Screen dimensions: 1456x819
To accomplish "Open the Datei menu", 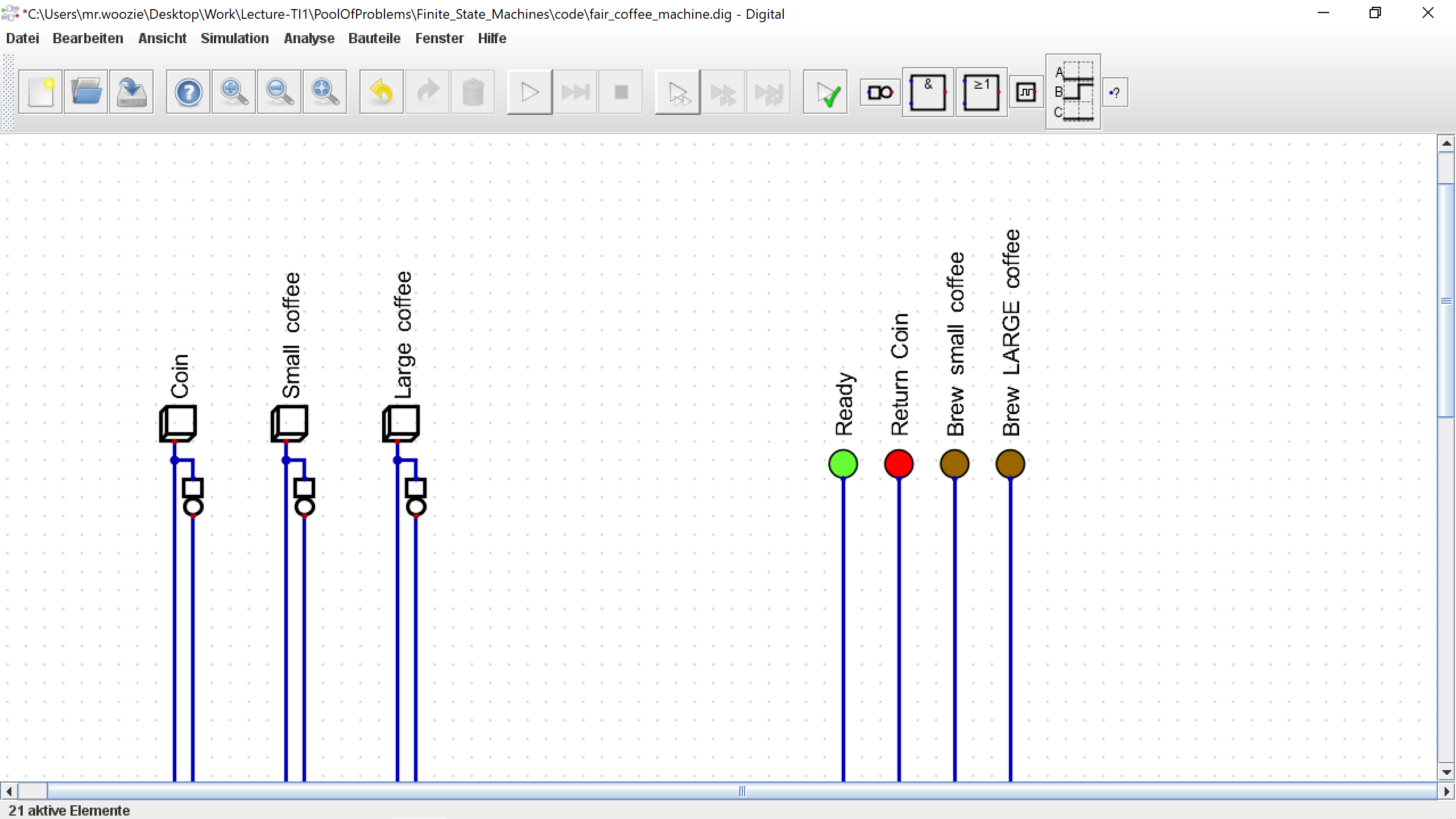I will pyautogui.click(x=23, y=38).
